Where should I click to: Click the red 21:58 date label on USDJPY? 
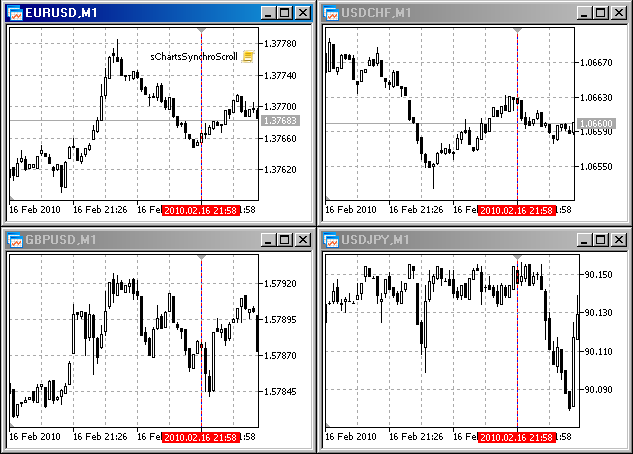click(517, 437)
